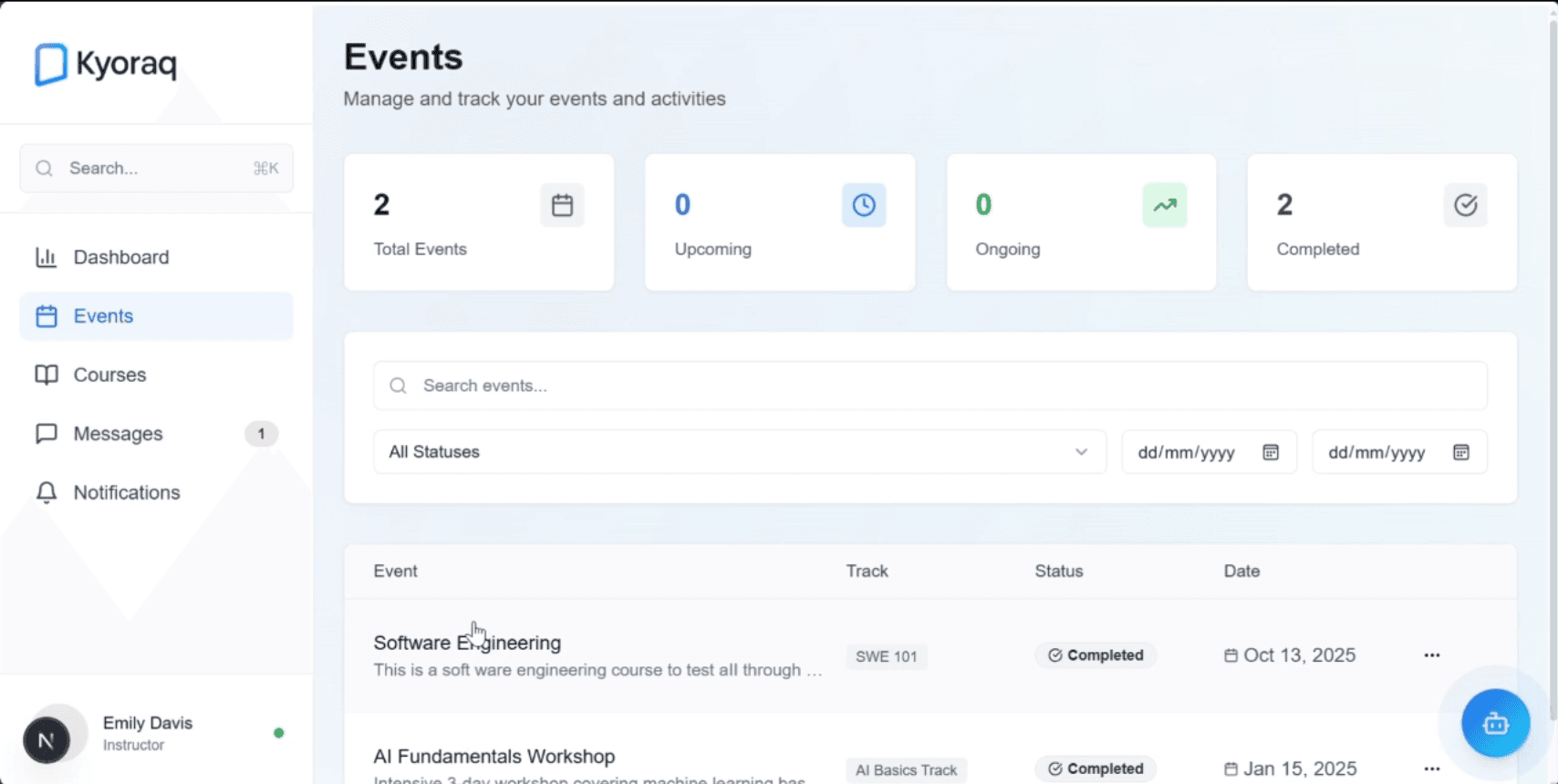Click the Kyoraq logo icon
This screenshot has height=784, width=1558.
(51, 65)
